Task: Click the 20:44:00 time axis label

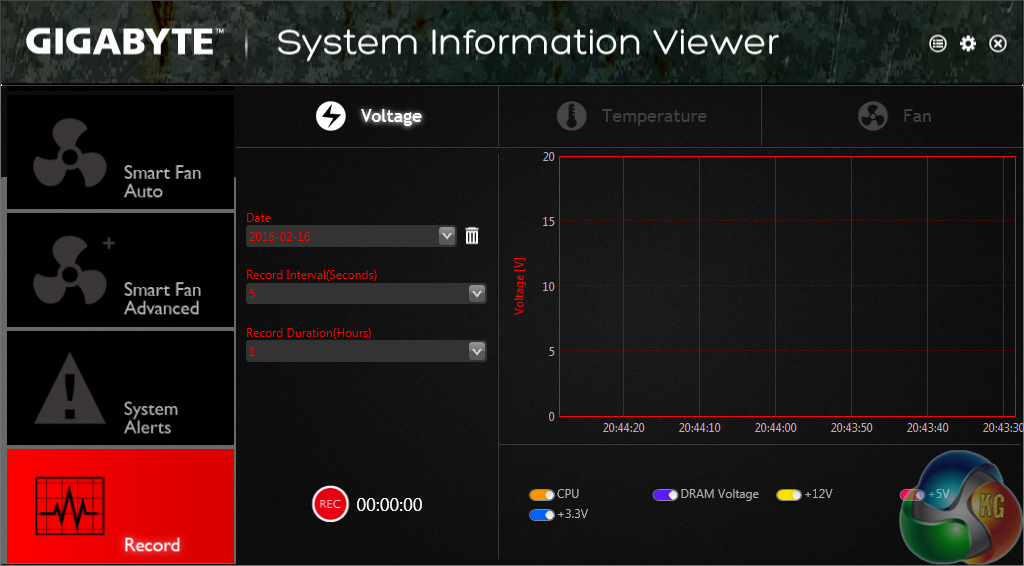Action: point(775,428)
